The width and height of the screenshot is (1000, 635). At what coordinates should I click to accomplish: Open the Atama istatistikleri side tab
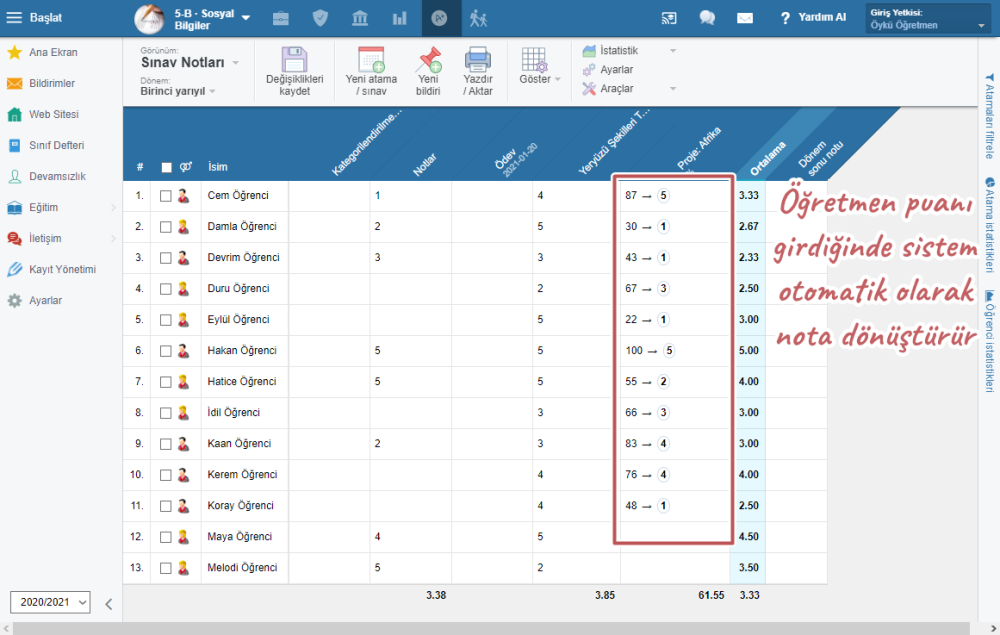(x=989, y=225)
